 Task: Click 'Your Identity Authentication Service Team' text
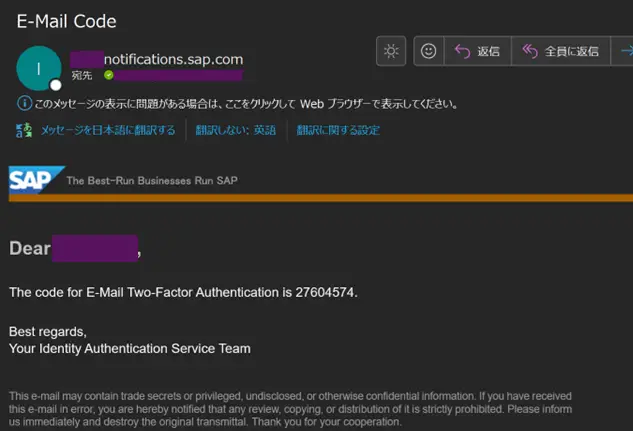click(x=130, y=348)
